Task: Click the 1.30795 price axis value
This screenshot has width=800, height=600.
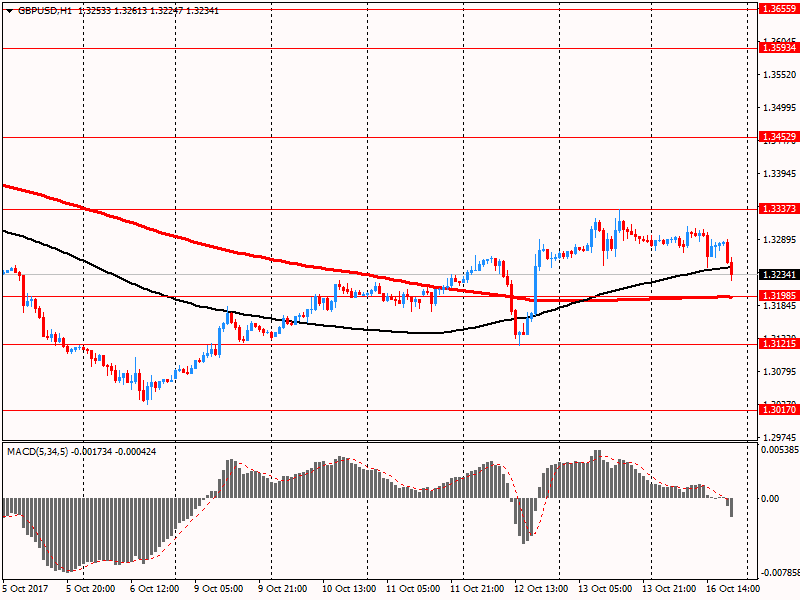Action: coord(780,371)
